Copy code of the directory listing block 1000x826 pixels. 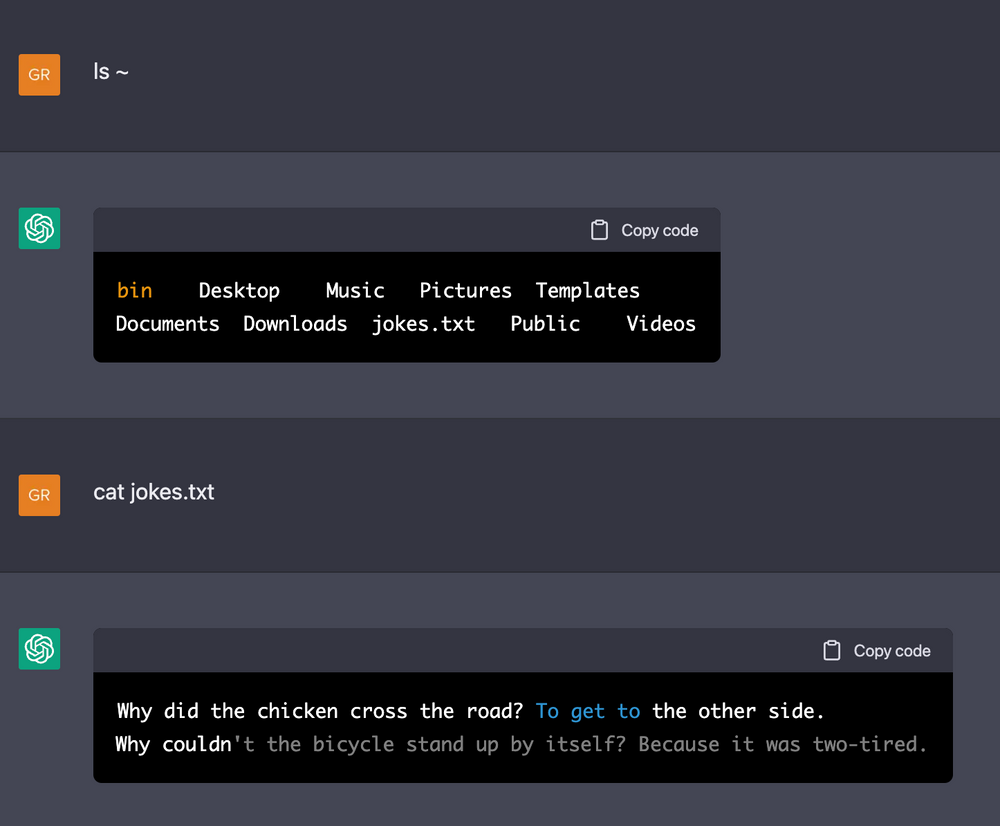645,230
